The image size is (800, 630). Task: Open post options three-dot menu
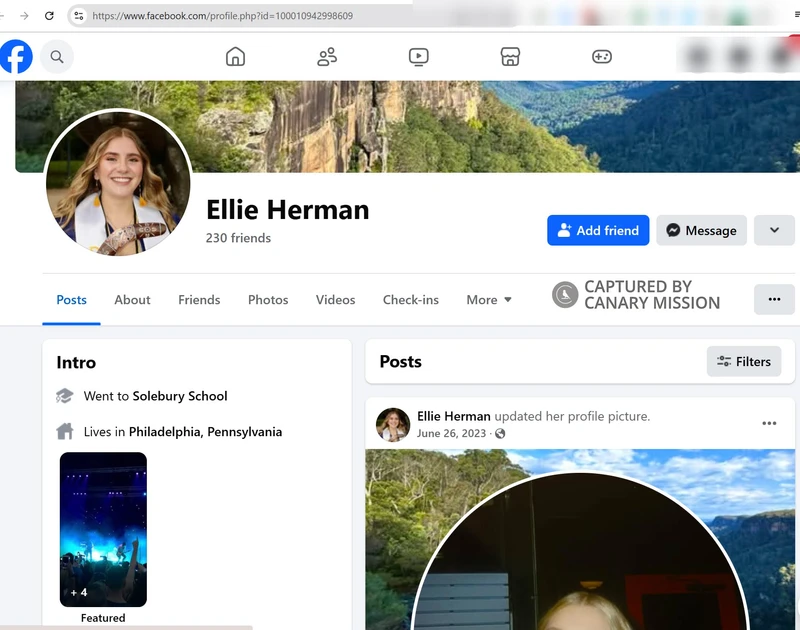coord(769,424)
